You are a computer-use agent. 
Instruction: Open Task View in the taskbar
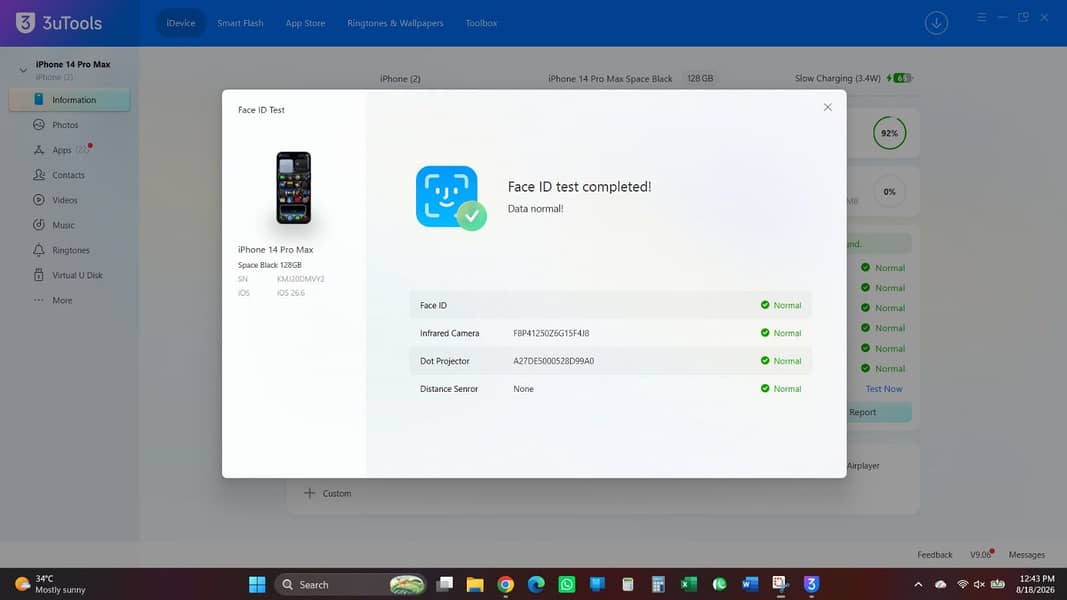point(444,584)
